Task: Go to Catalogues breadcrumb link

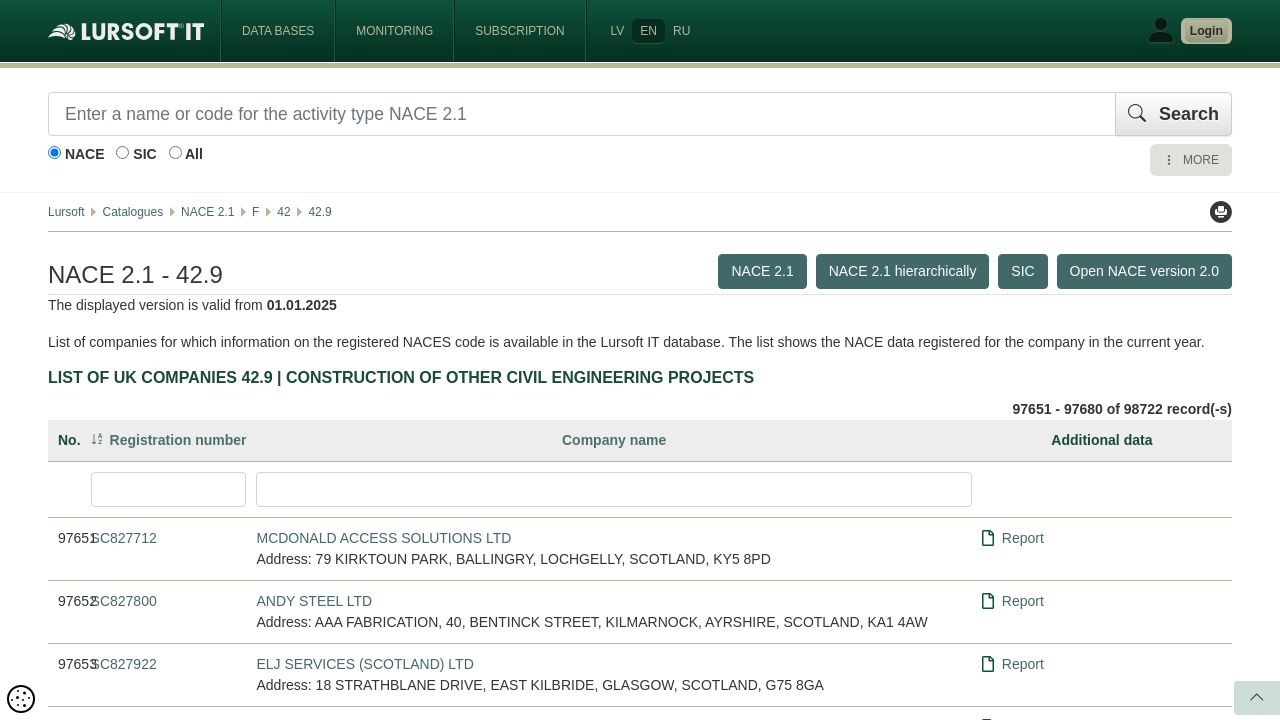Action: click(x=132, y=212)
